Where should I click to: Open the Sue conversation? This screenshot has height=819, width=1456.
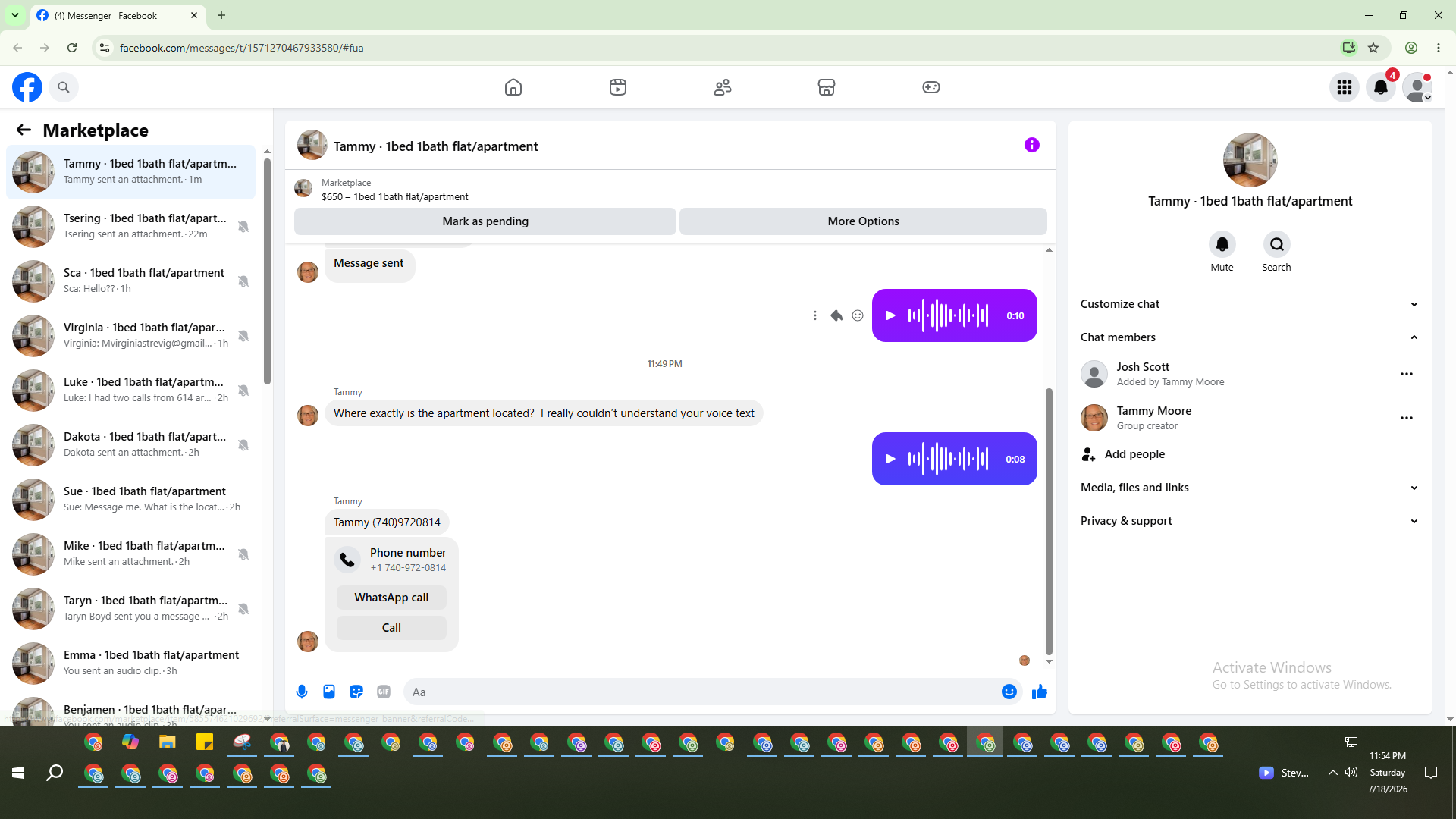point(130,500)
